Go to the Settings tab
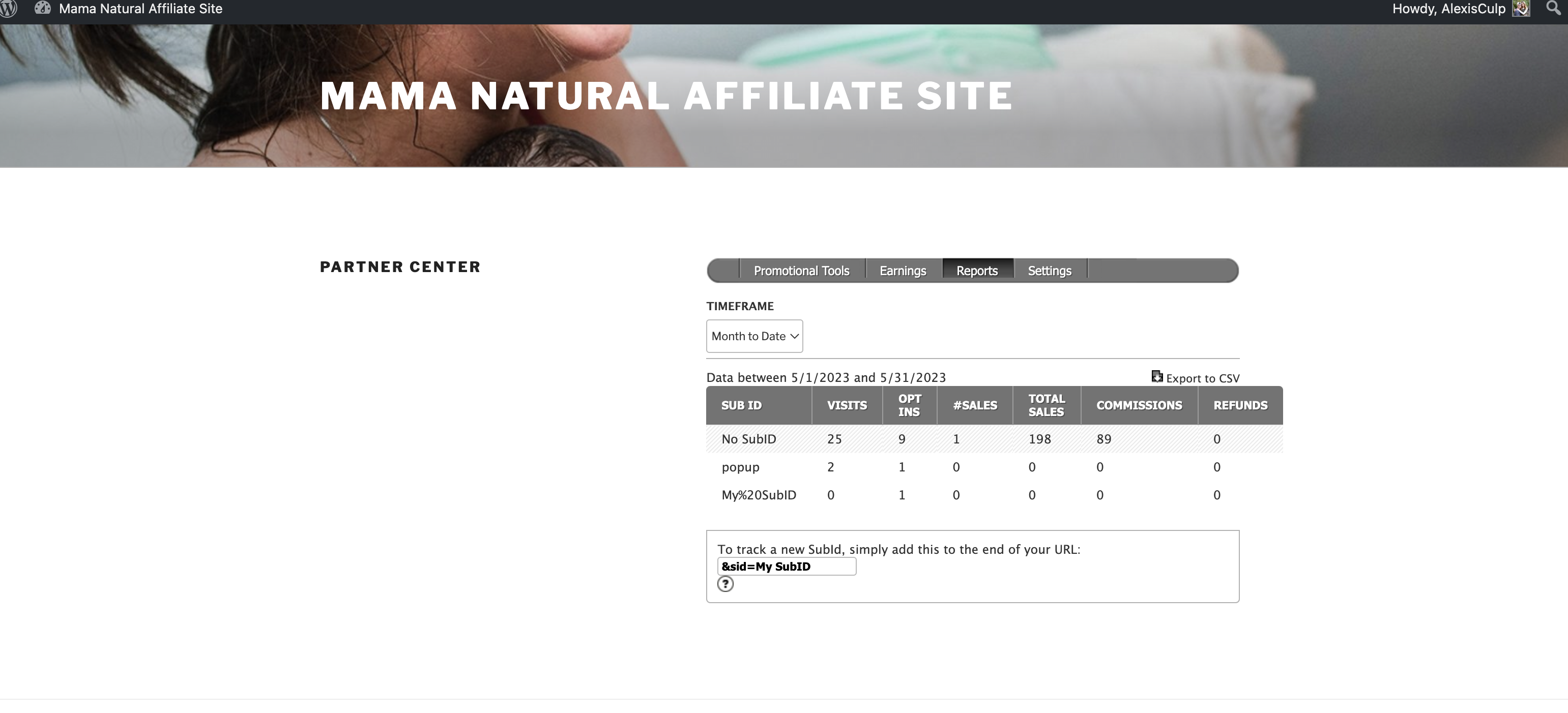The width and height of the screenshot is (1568, 713). 1050,271
